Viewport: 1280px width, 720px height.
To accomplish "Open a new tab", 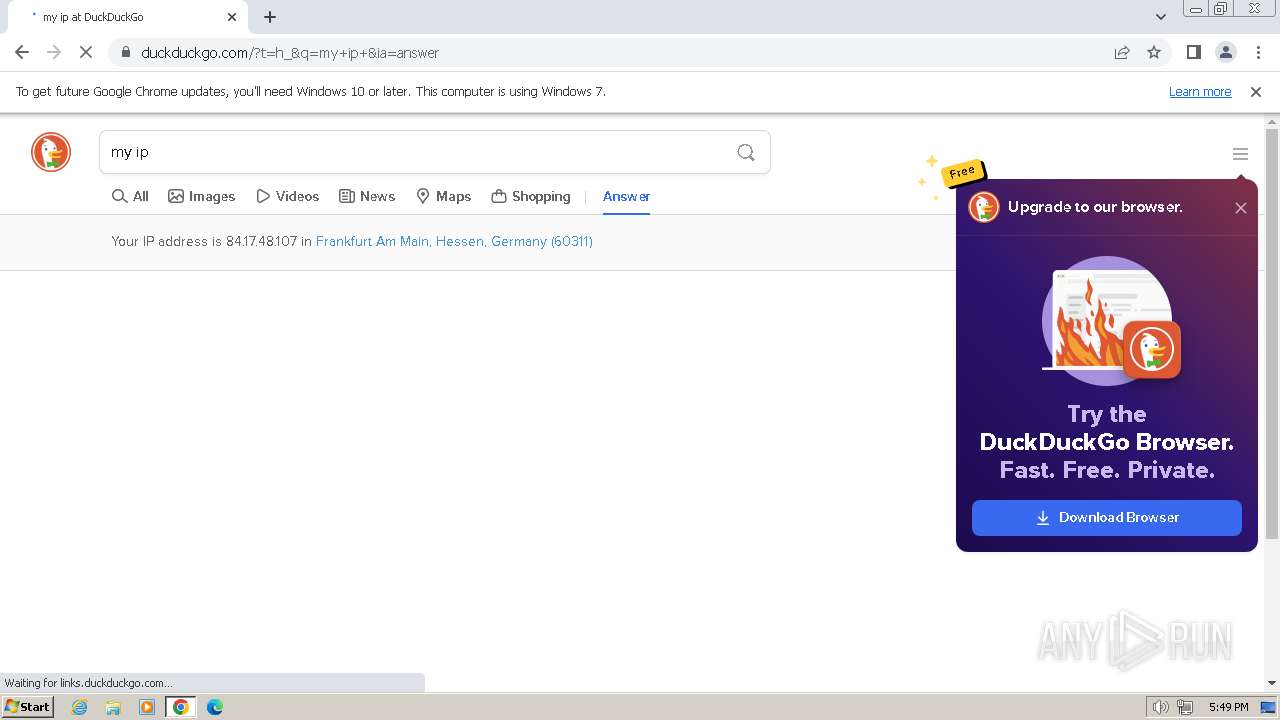I will click(270, 17).
